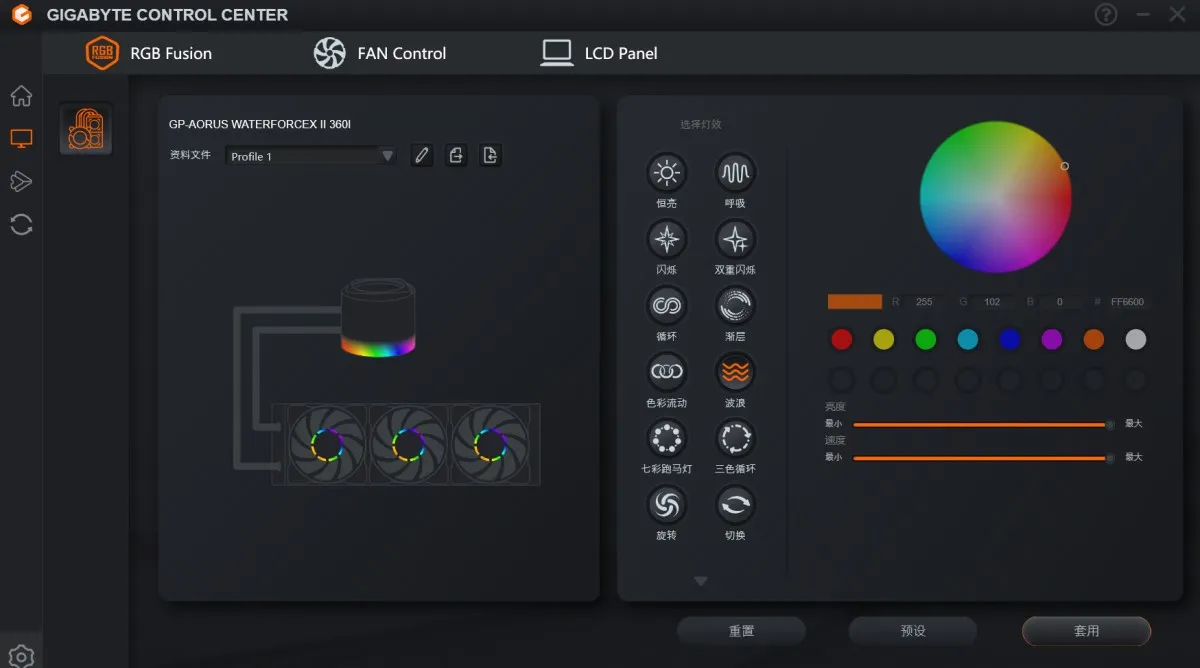1200x668 pixels.
Task: Pick the blue color swatch
Action: (1009, 340)
